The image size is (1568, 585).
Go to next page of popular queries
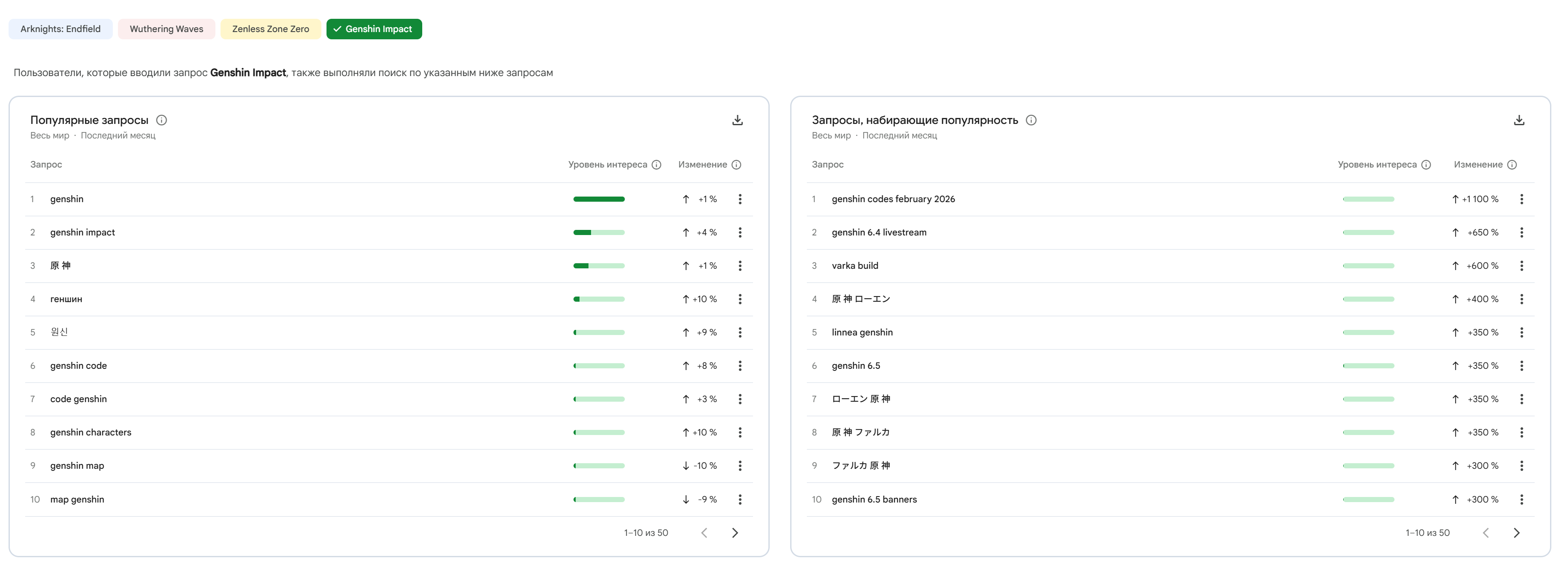(735, 532)
